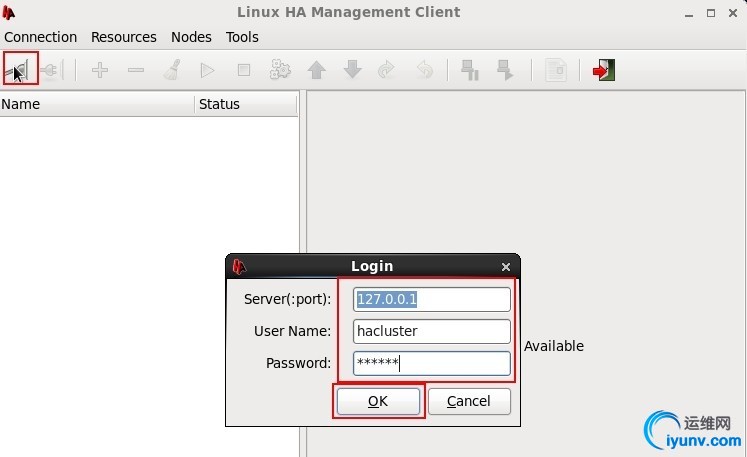Click the remove resource minus icon

click(136, 70)
